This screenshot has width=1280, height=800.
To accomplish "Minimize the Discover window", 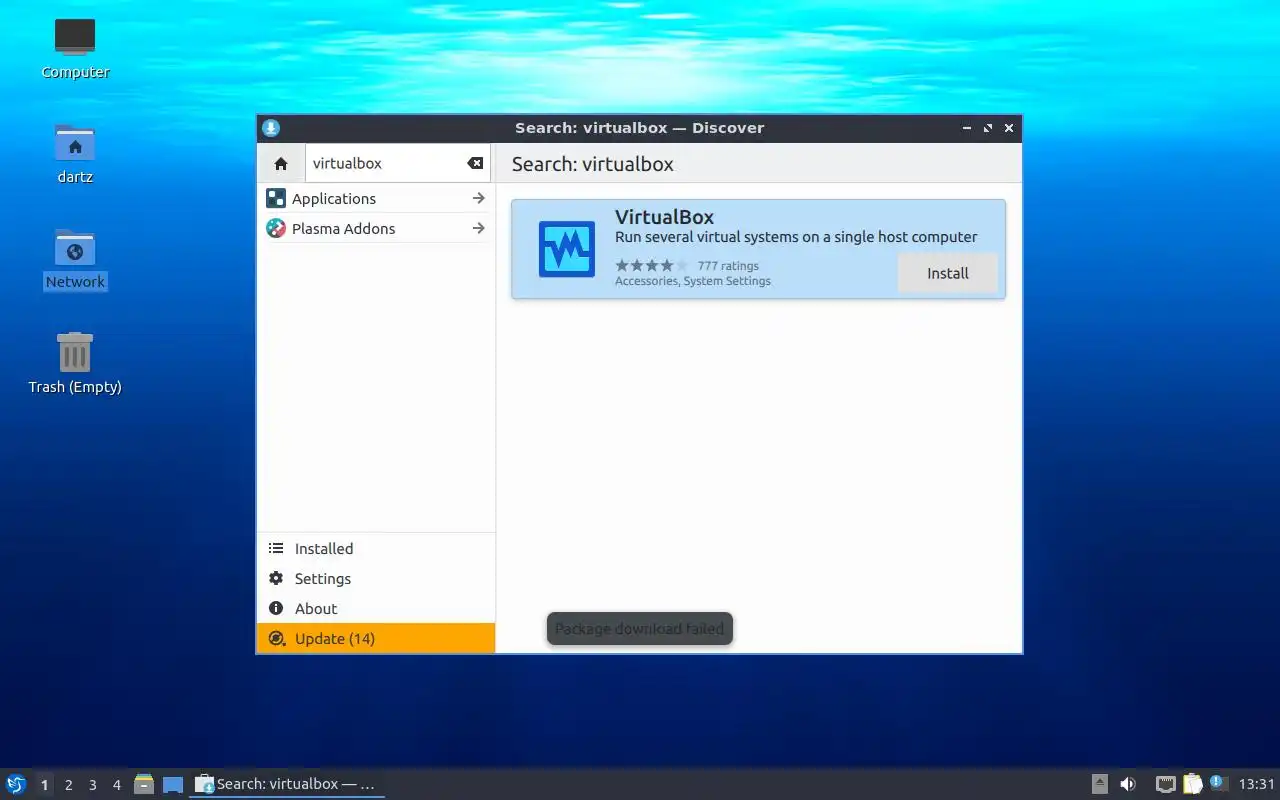I will [967, 128].
